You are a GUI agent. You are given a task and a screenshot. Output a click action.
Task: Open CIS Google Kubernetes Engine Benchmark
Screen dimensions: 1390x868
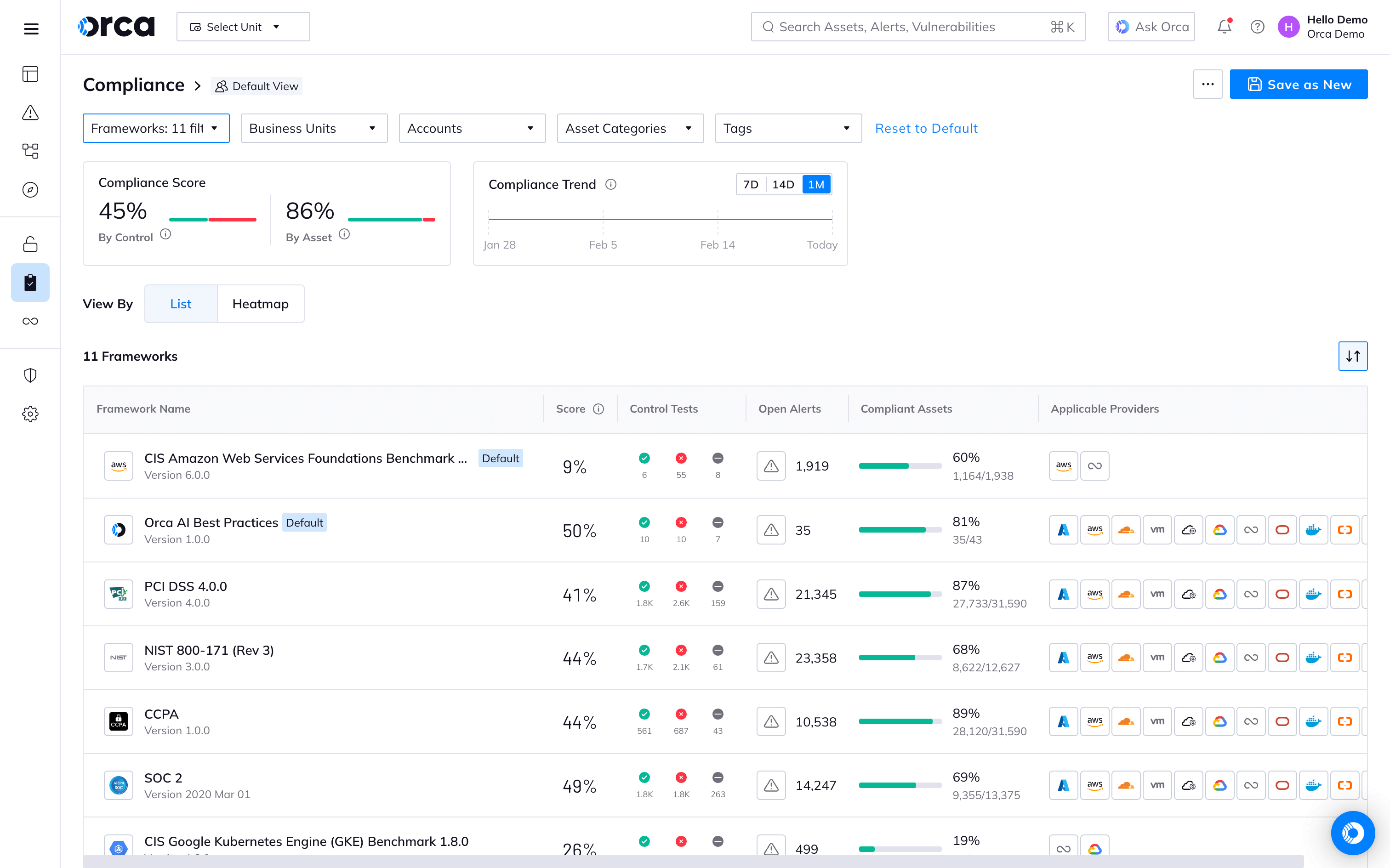(306, 842)
